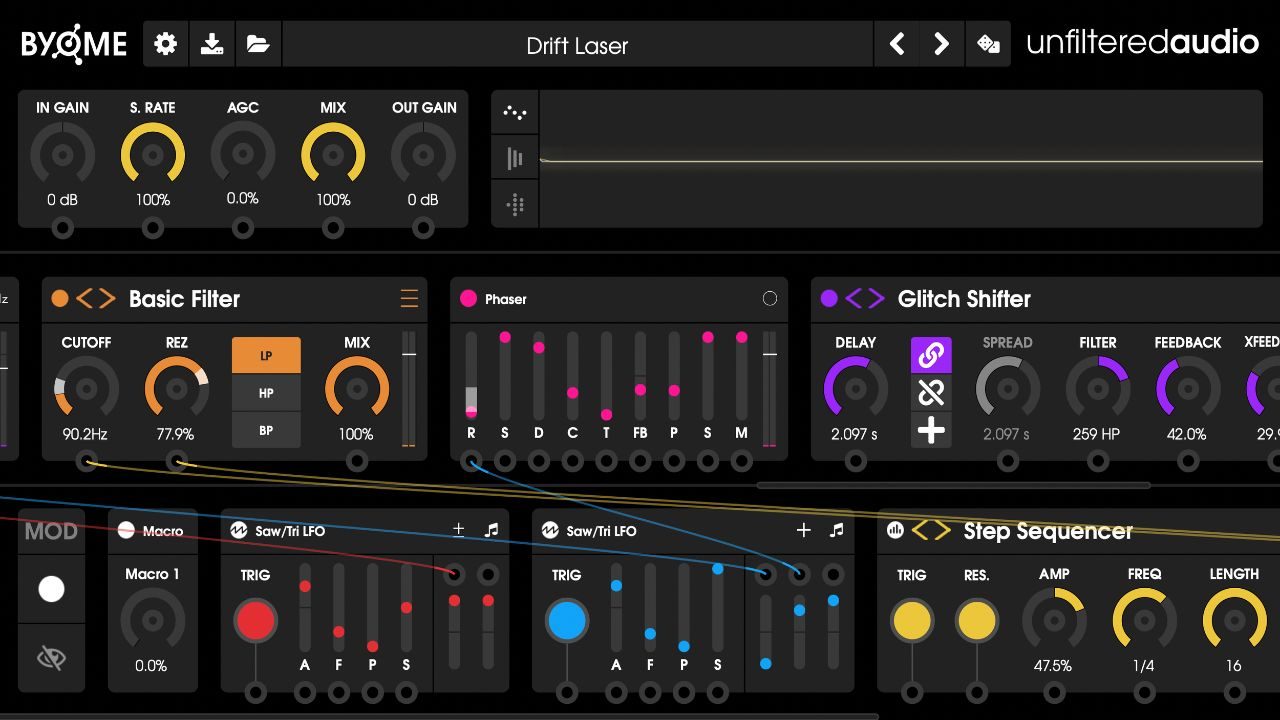The width and height of the screenshot is (1280, 720).
Task: Click the blue Saw/Tri LFO plus icon
Action: coord(803,530)
